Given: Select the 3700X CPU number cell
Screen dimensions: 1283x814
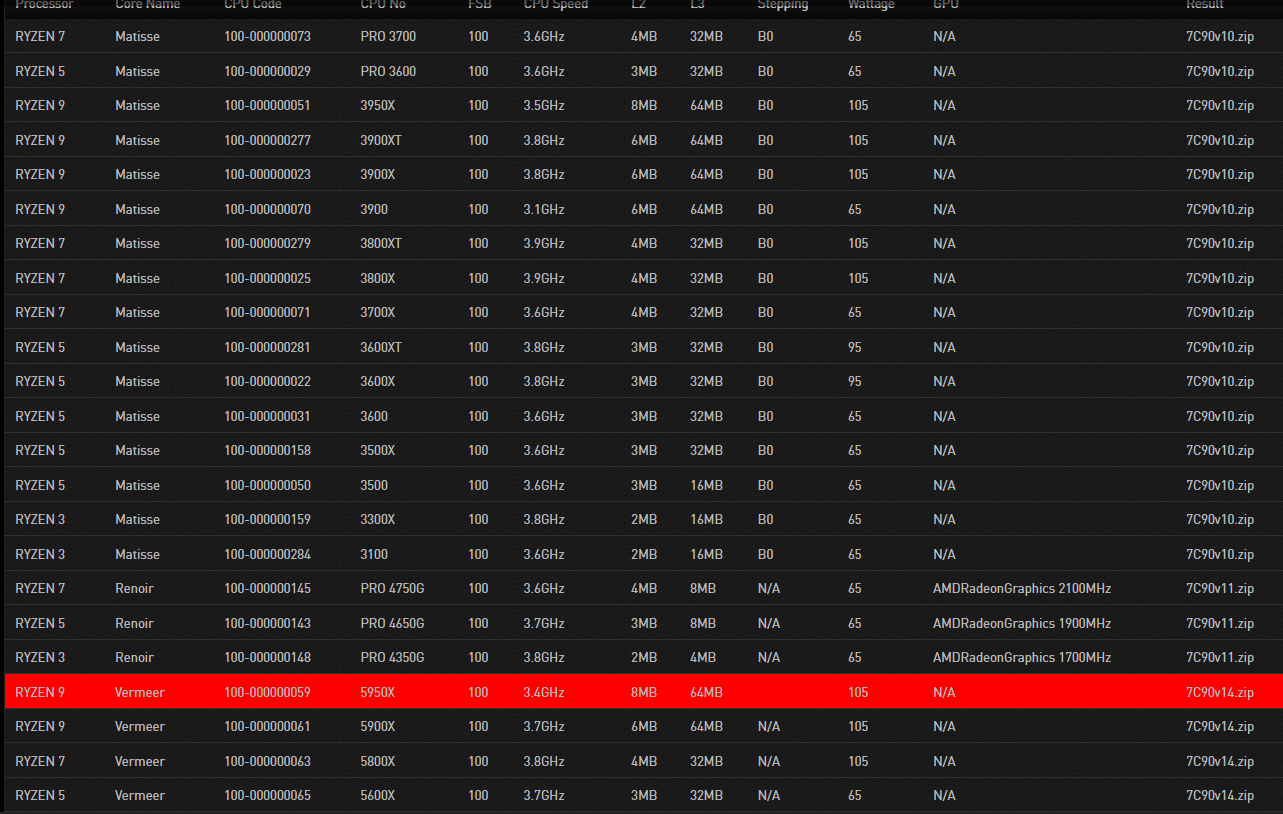Looking at the screenshot, I should pyautogui.click(x=378, y=312).
